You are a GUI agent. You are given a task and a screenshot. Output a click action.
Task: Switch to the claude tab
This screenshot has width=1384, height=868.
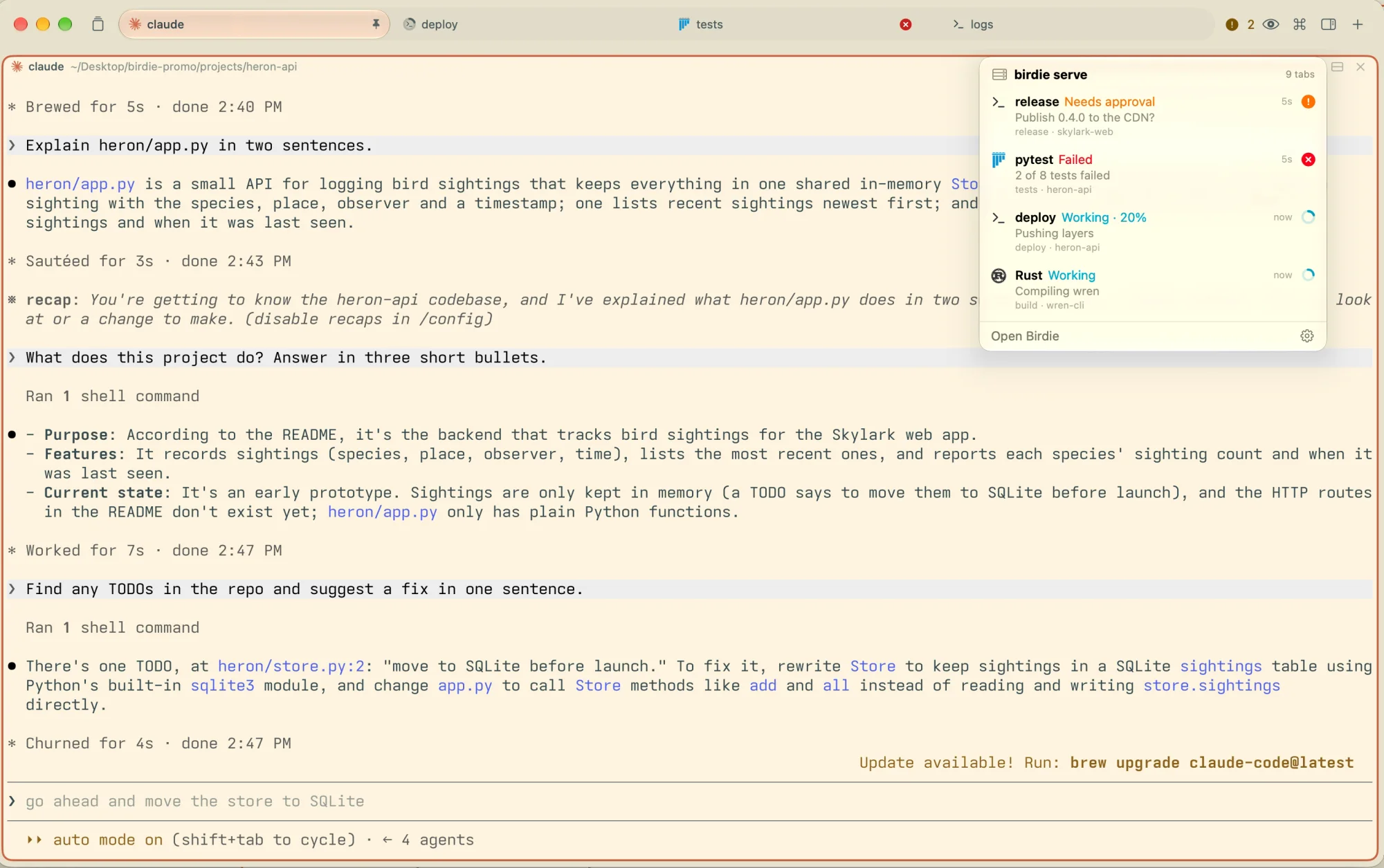[254, 24]
